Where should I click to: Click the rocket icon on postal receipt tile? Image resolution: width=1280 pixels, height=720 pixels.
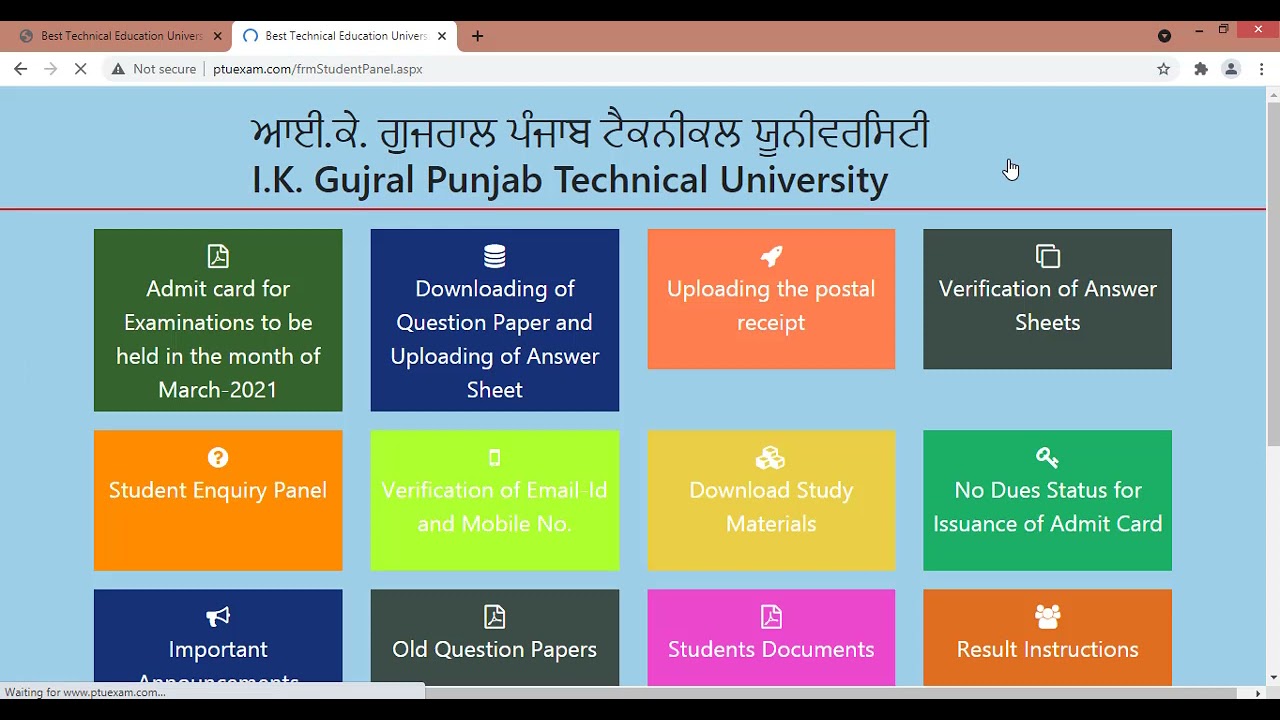point(771,256)
